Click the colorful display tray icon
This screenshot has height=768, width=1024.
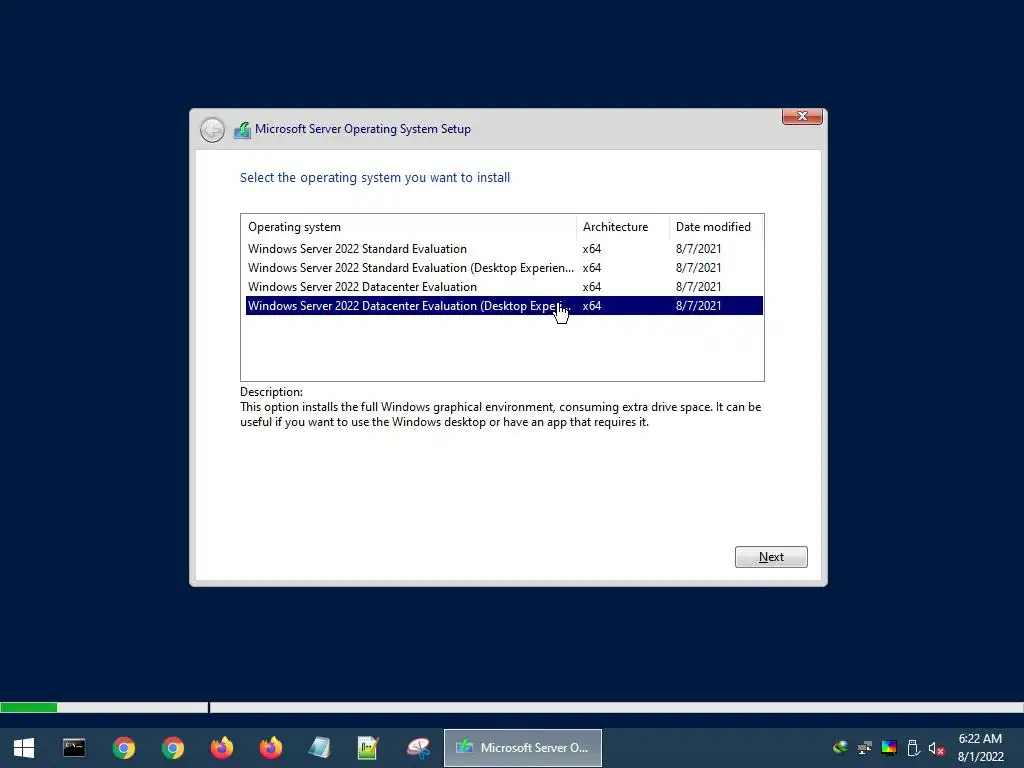[x=889, y=748]
